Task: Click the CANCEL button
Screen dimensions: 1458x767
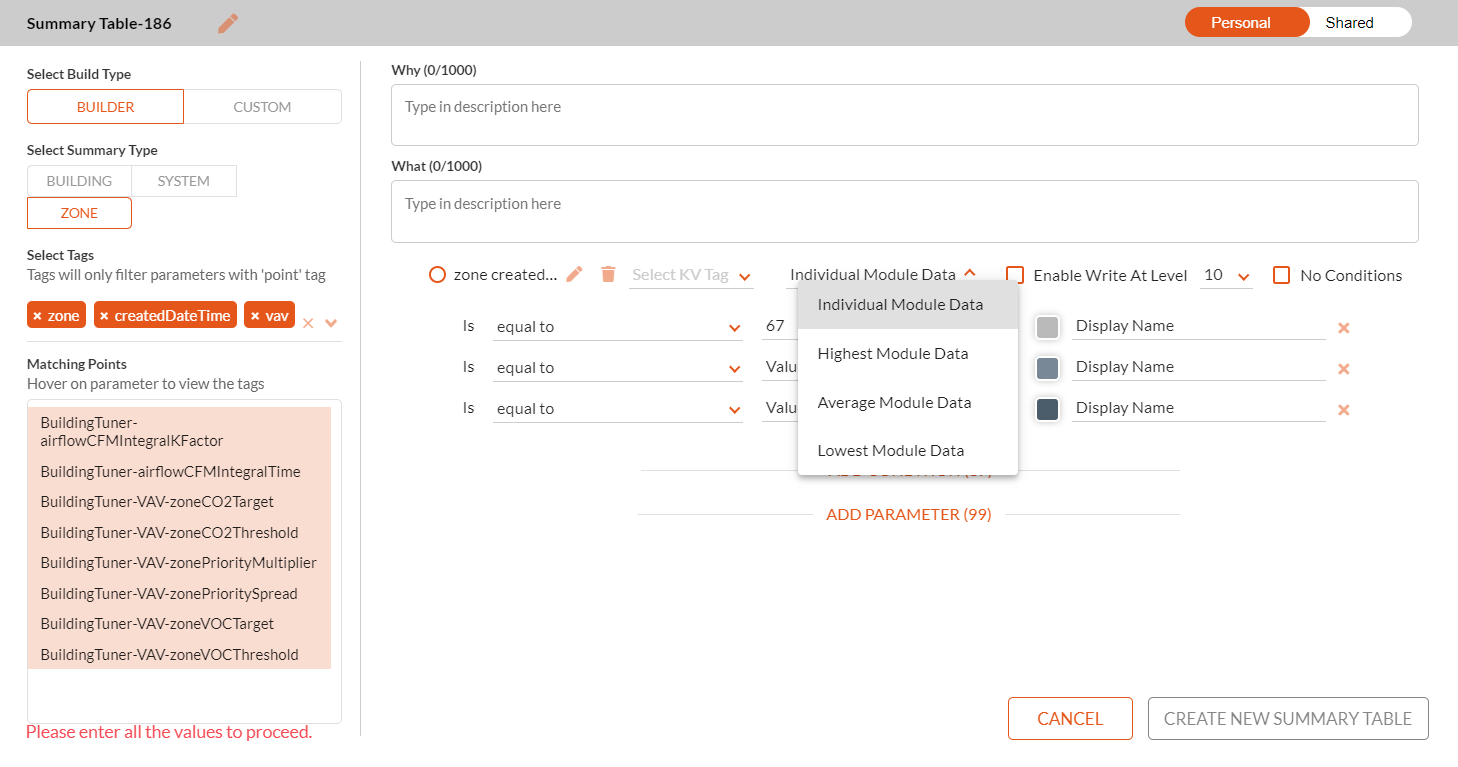Action: (x=1070, y=719)
